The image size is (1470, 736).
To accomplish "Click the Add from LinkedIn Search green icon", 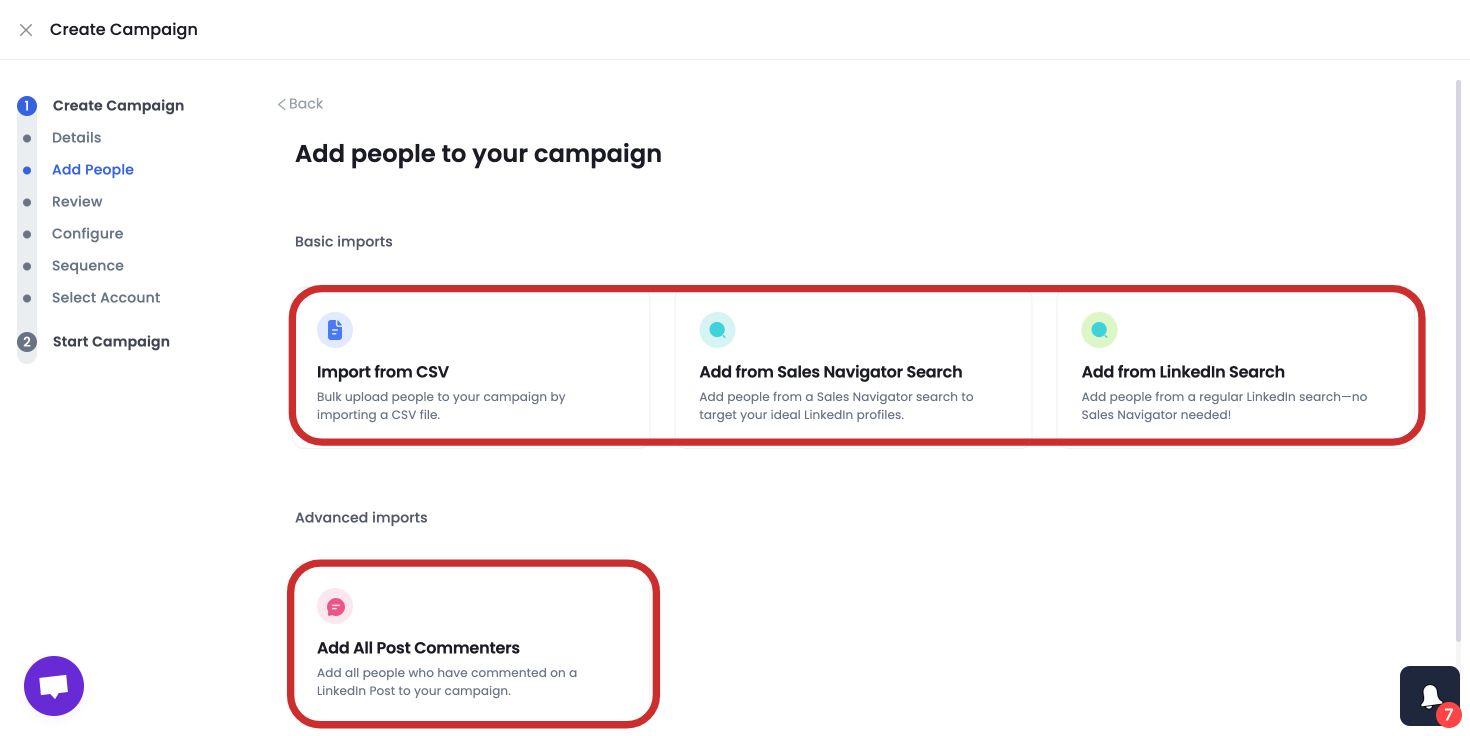I will 1099,330.
